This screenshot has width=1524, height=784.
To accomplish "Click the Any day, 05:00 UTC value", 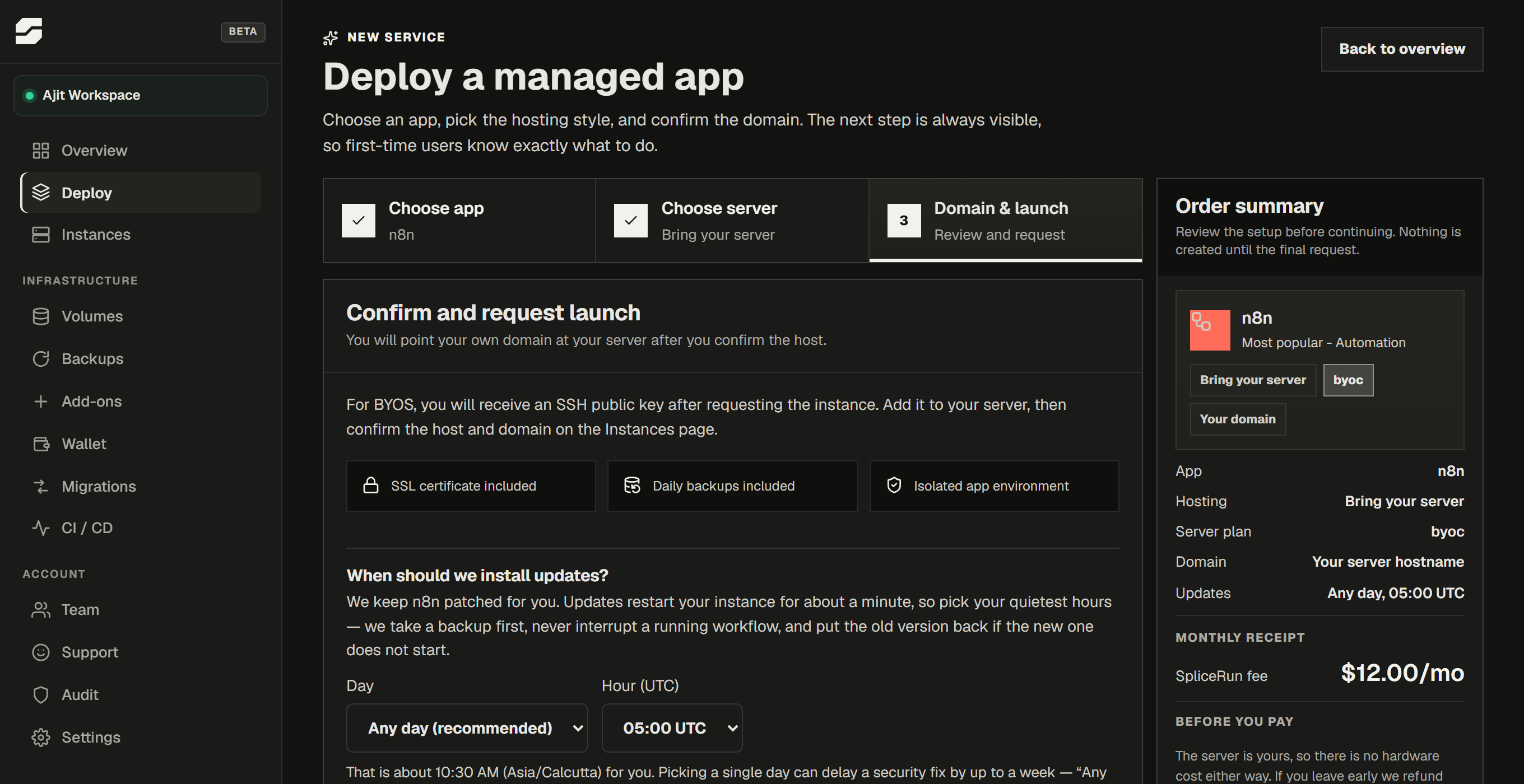I will [1396, 593].
